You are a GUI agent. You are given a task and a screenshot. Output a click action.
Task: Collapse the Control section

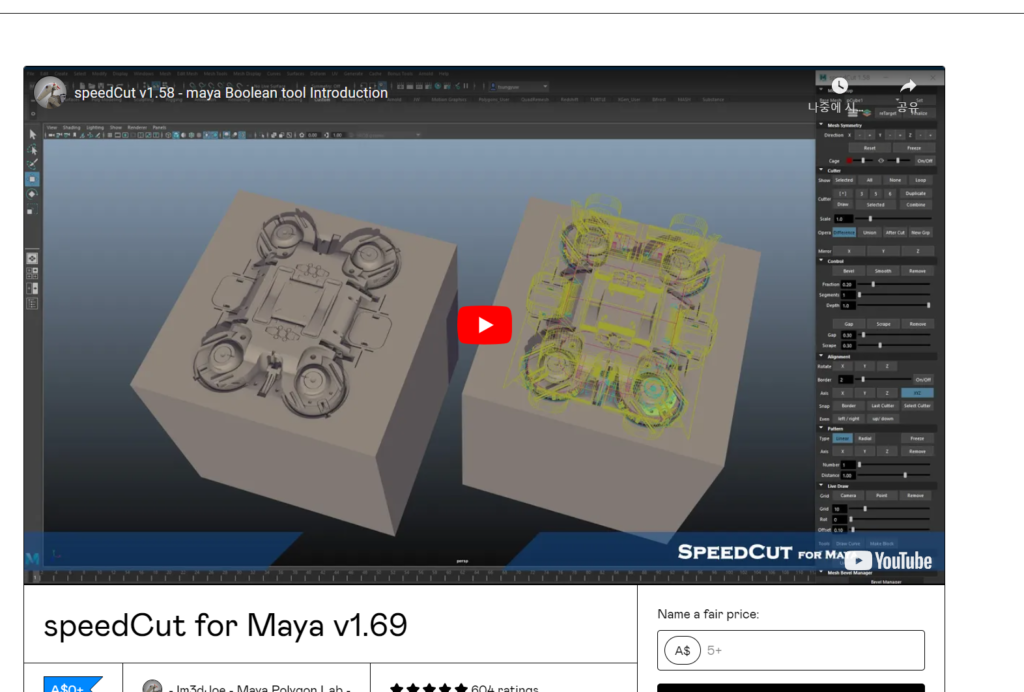click(822, 260)
